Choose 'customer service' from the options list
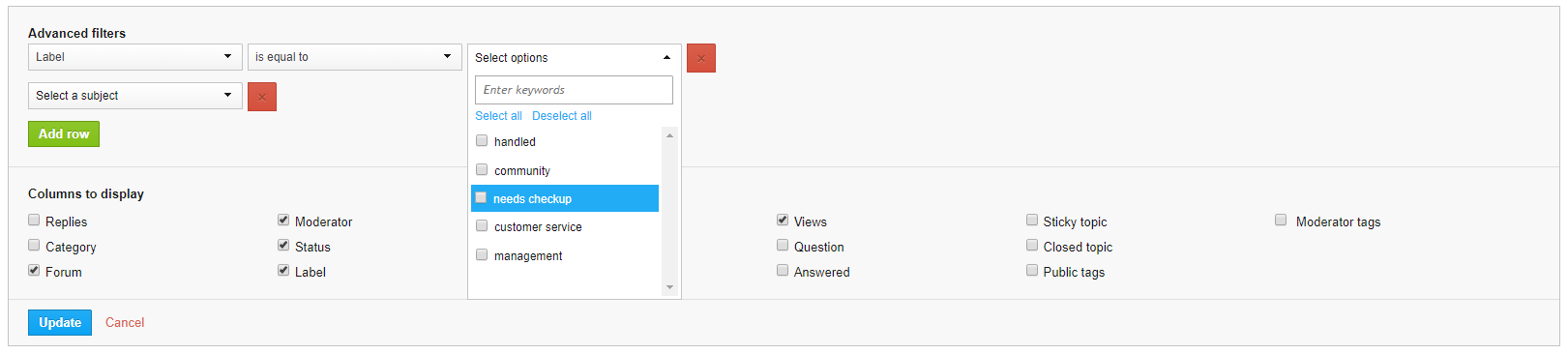 pyautogui.click(x=538, y=227)
